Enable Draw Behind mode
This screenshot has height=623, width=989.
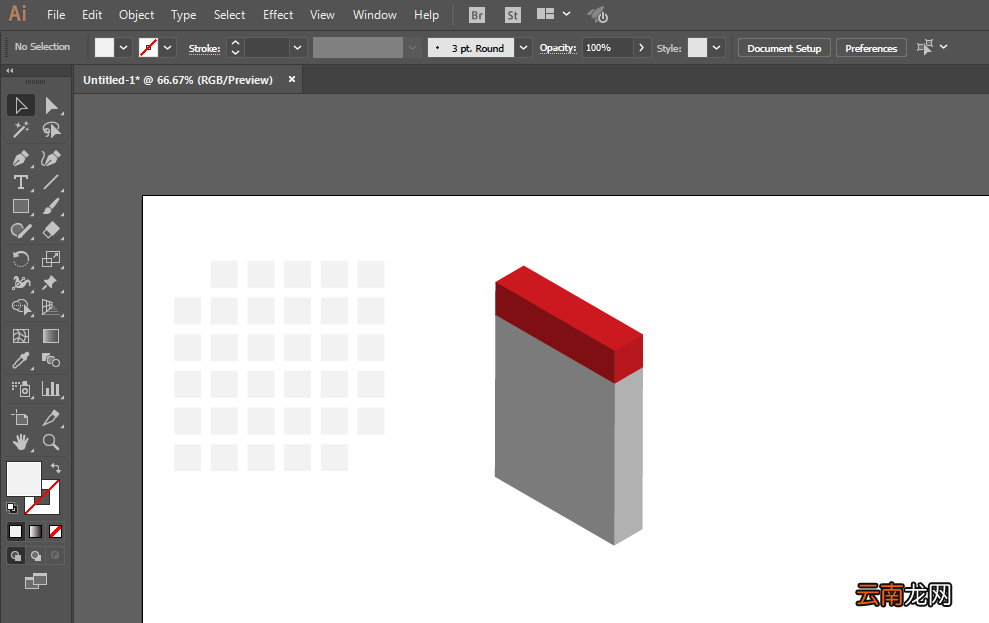[36, 556]
